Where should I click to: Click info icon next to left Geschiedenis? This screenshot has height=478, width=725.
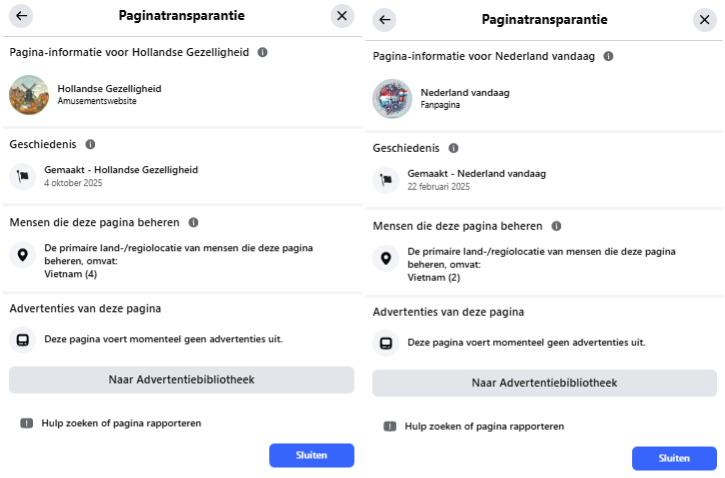click(x=90, y=144)
